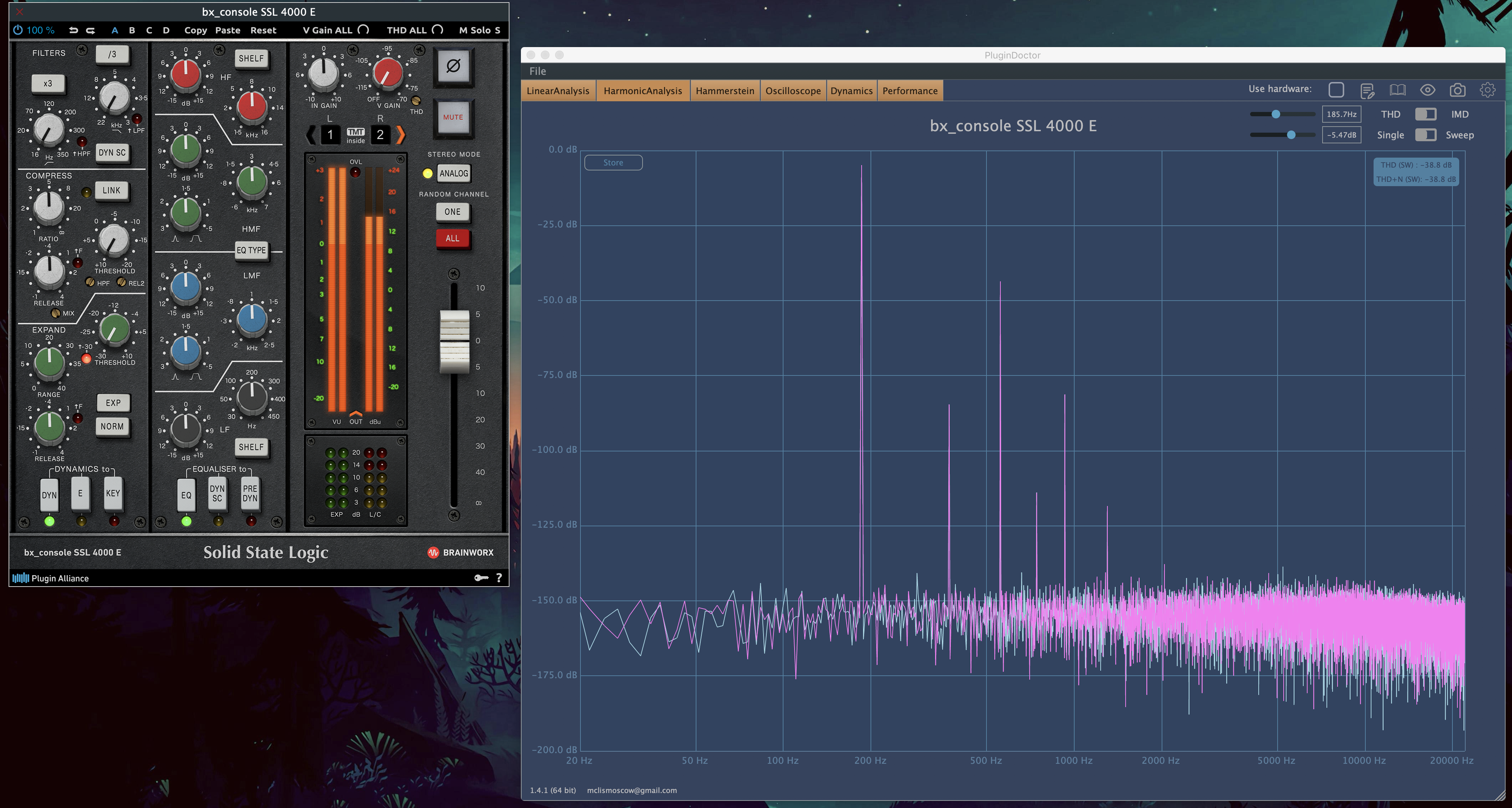Switch to the Hammerstein tab
This screenshot has width=1512, height=808.
click(x=725, y=90)
